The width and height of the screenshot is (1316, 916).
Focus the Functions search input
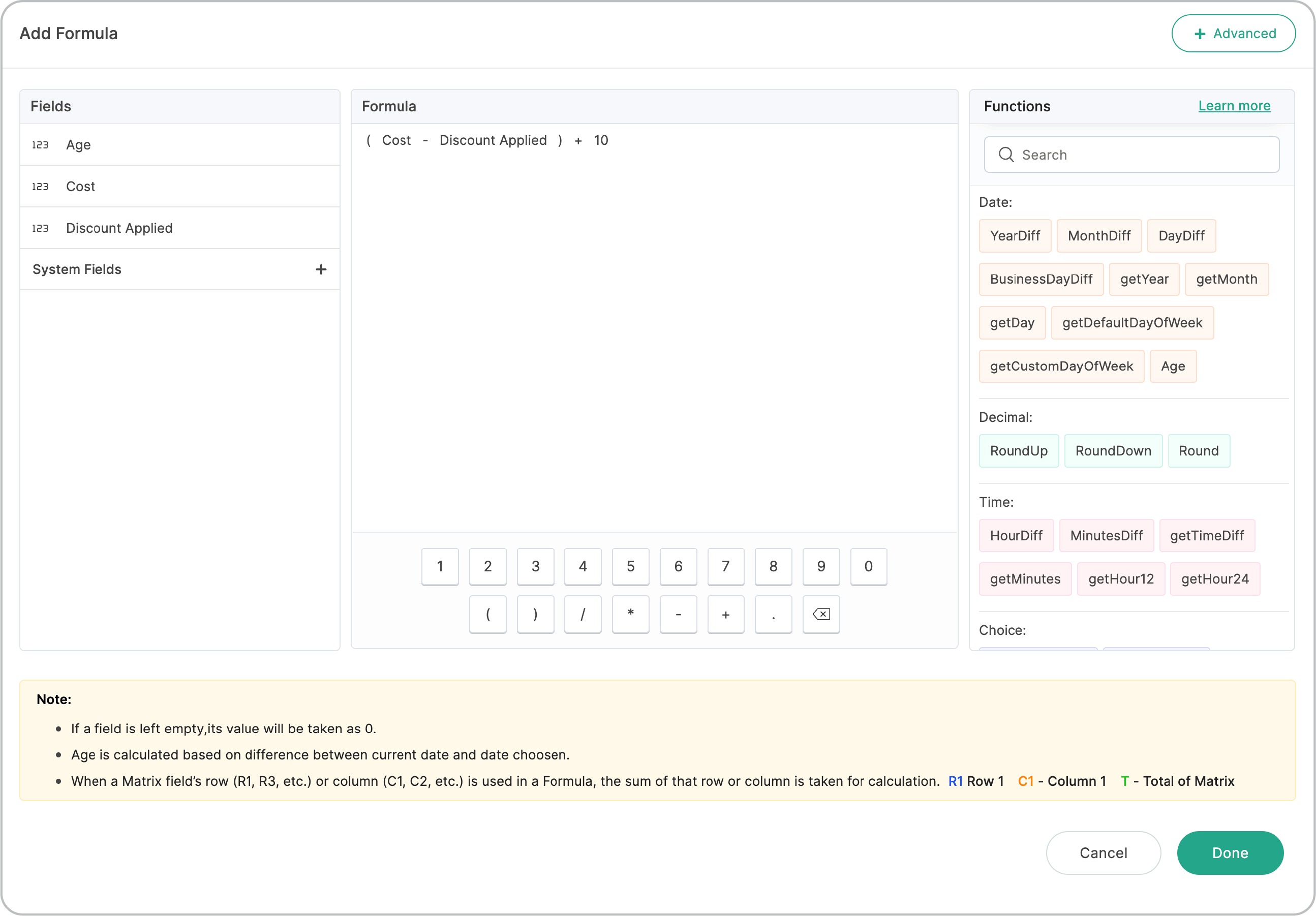tap(1141, 154)
